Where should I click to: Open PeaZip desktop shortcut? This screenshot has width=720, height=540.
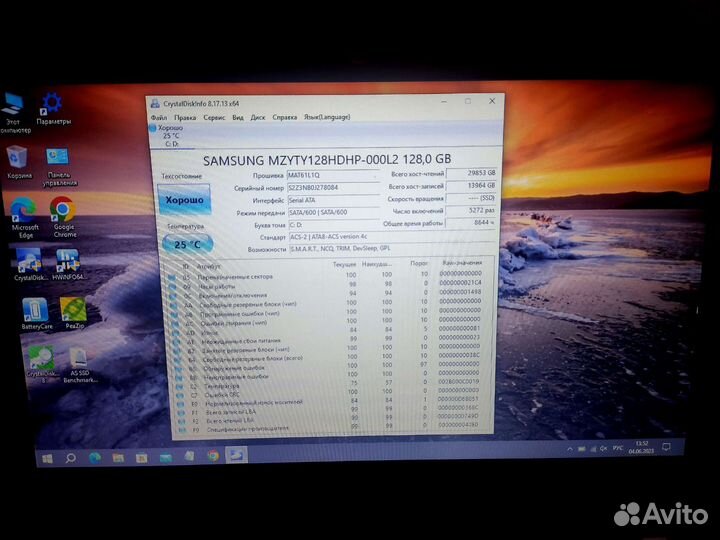(74, 313)
